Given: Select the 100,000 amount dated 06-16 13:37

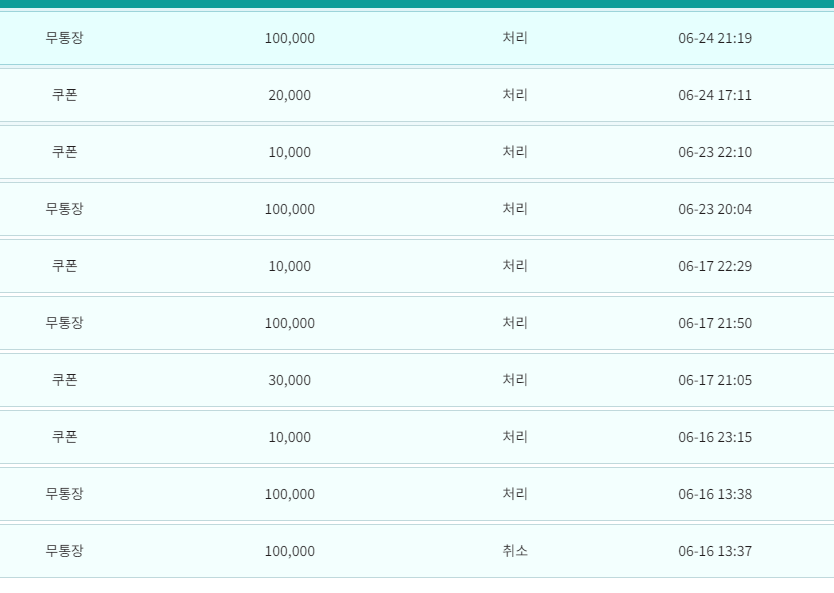Looking at the screenshot, I should (289, 551).
